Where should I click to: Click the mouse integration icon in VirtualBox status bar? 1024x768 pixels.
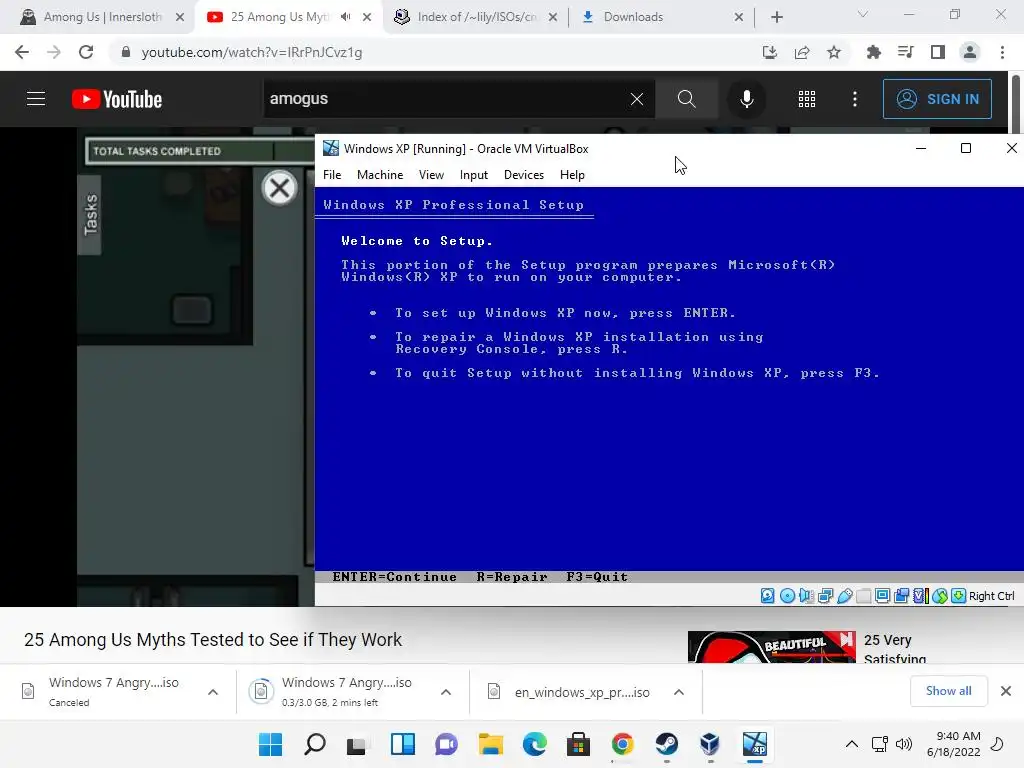click(x=940, y=596)
